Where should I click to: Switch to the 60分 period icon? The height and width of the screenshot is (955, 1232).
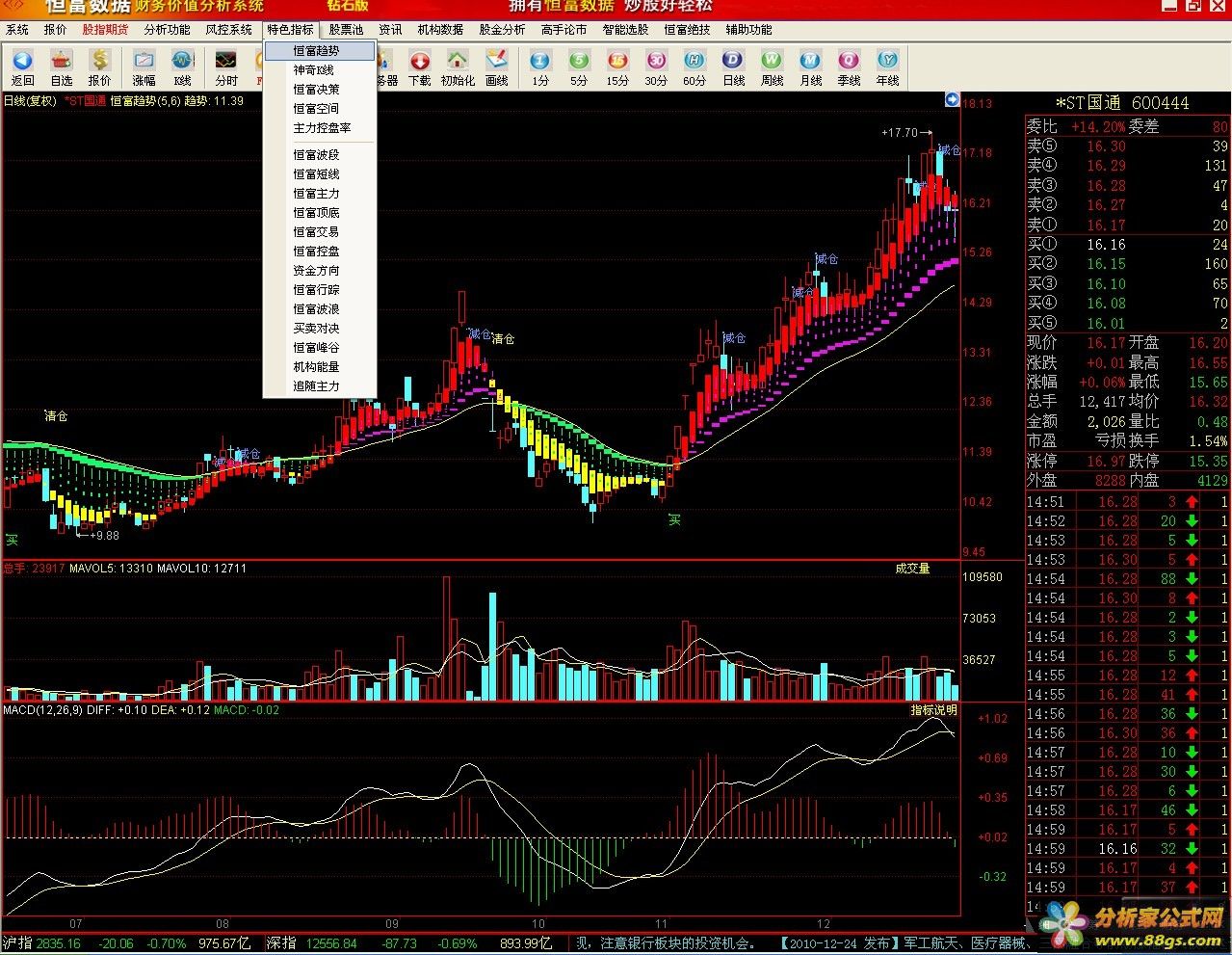pyautogui.click(x=695, y=61)
